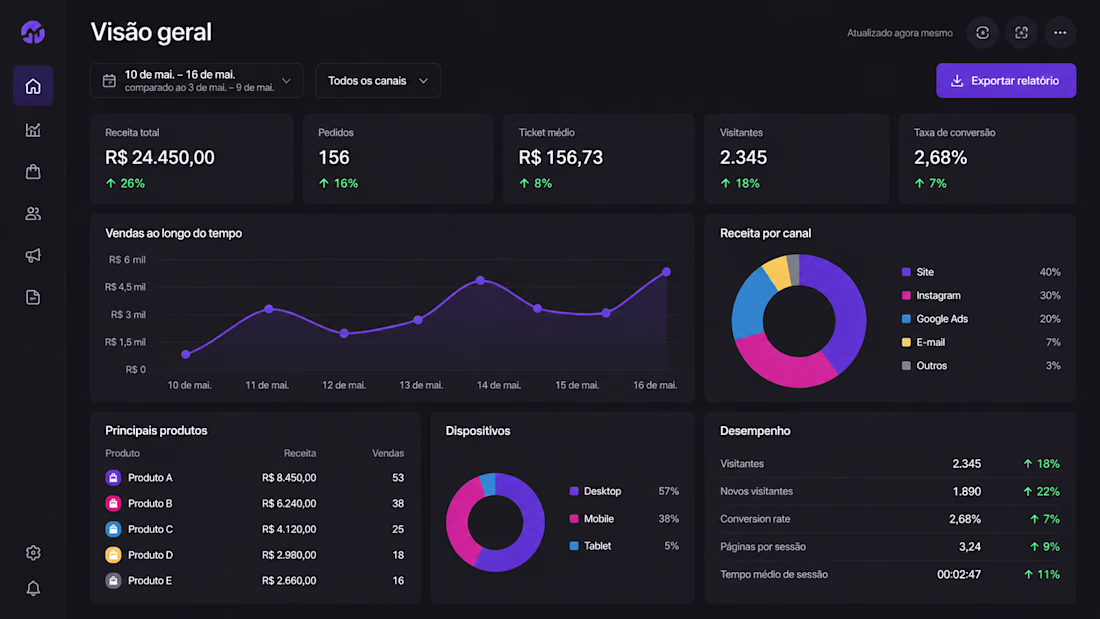Click the Produto B bag icon
1100x619 pixels.
coord(113,503)
